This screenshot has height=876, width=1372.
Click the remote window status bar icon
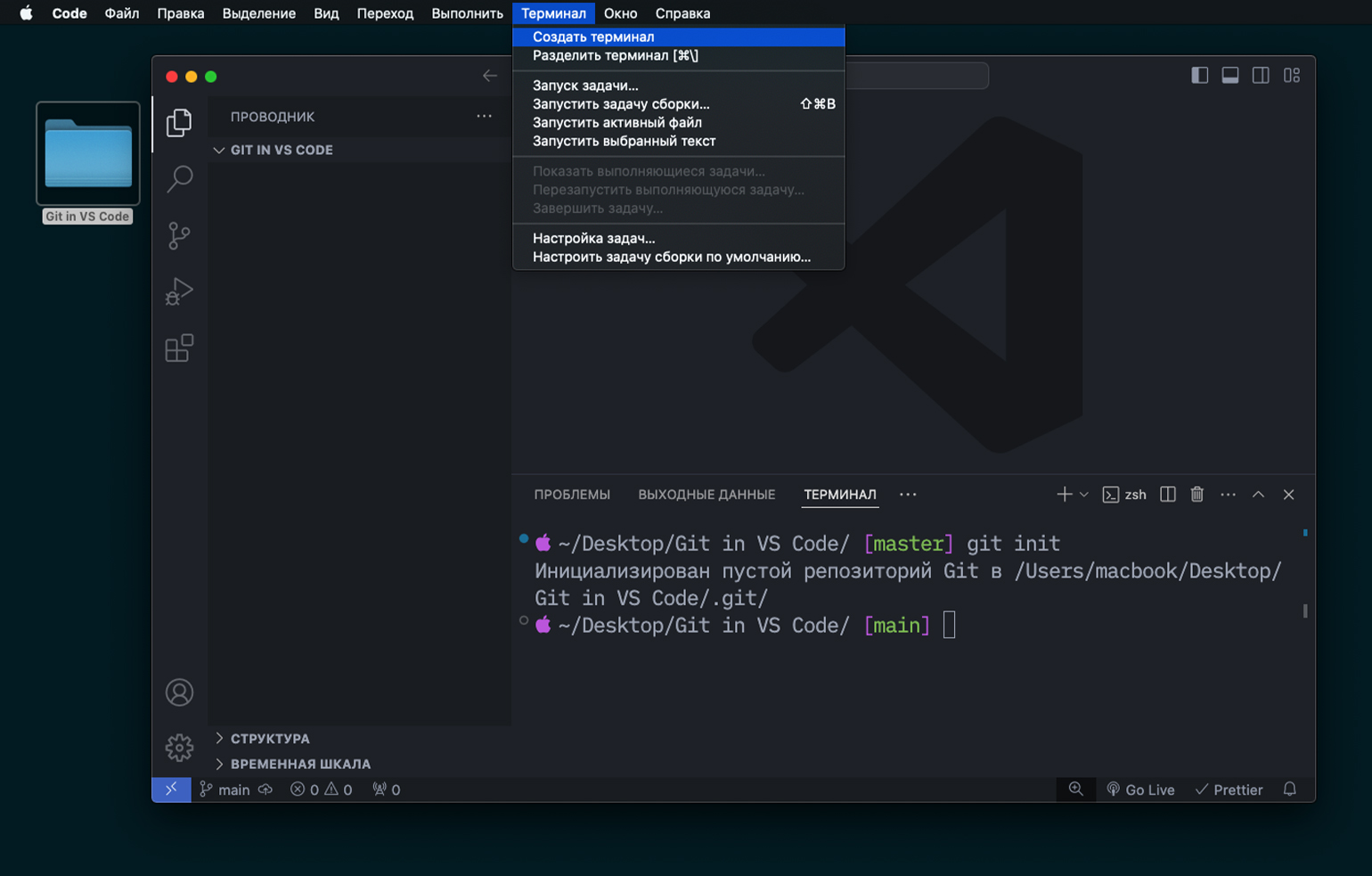171,790
